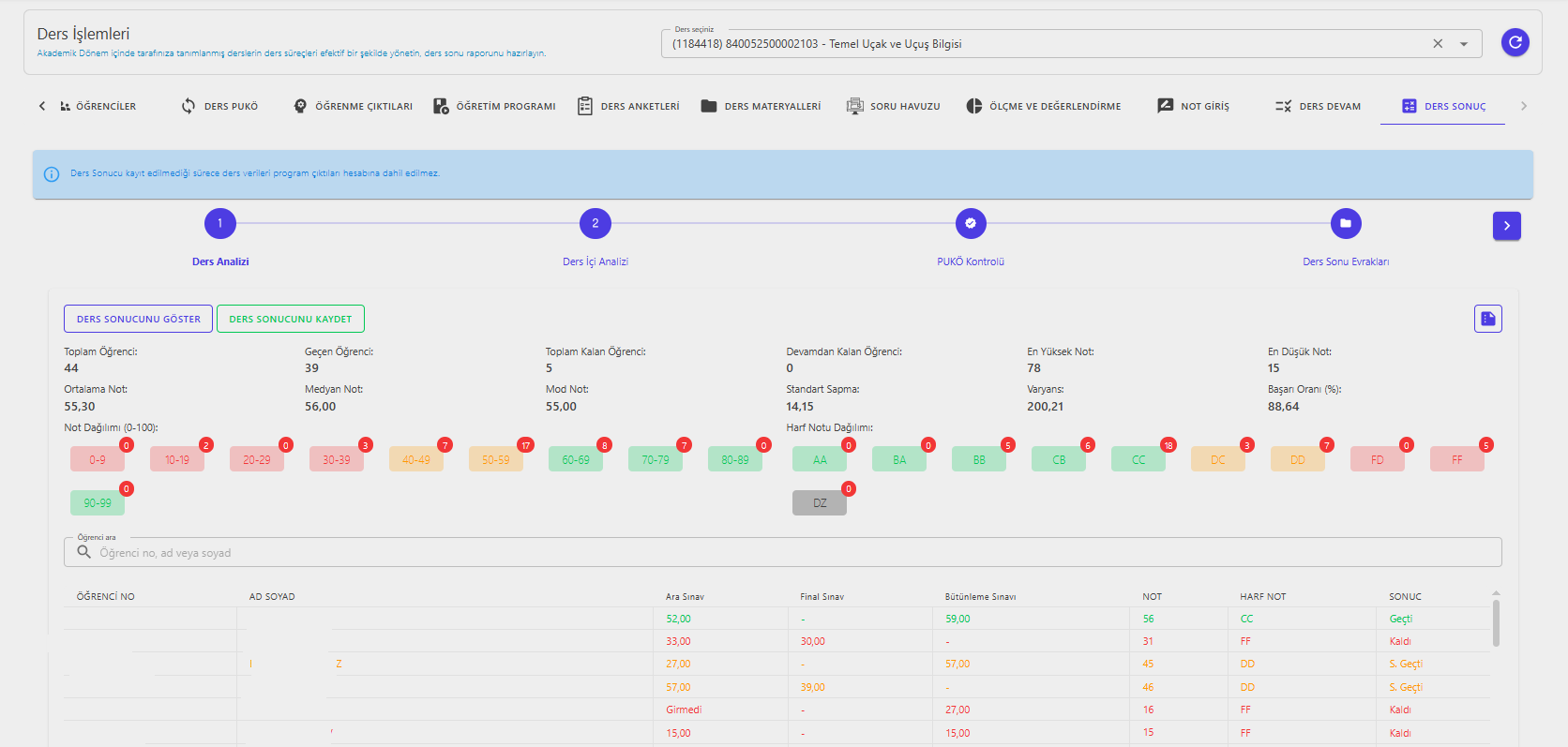
Task: Select the DERS SONUÇ tab
Action: coord(1443,106)
